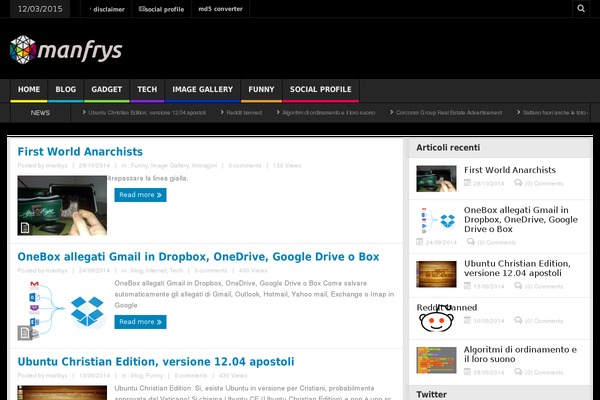
Task: Click Read more under OneBox allegati post
Action: pyautogui.click(x=140, y=322)
